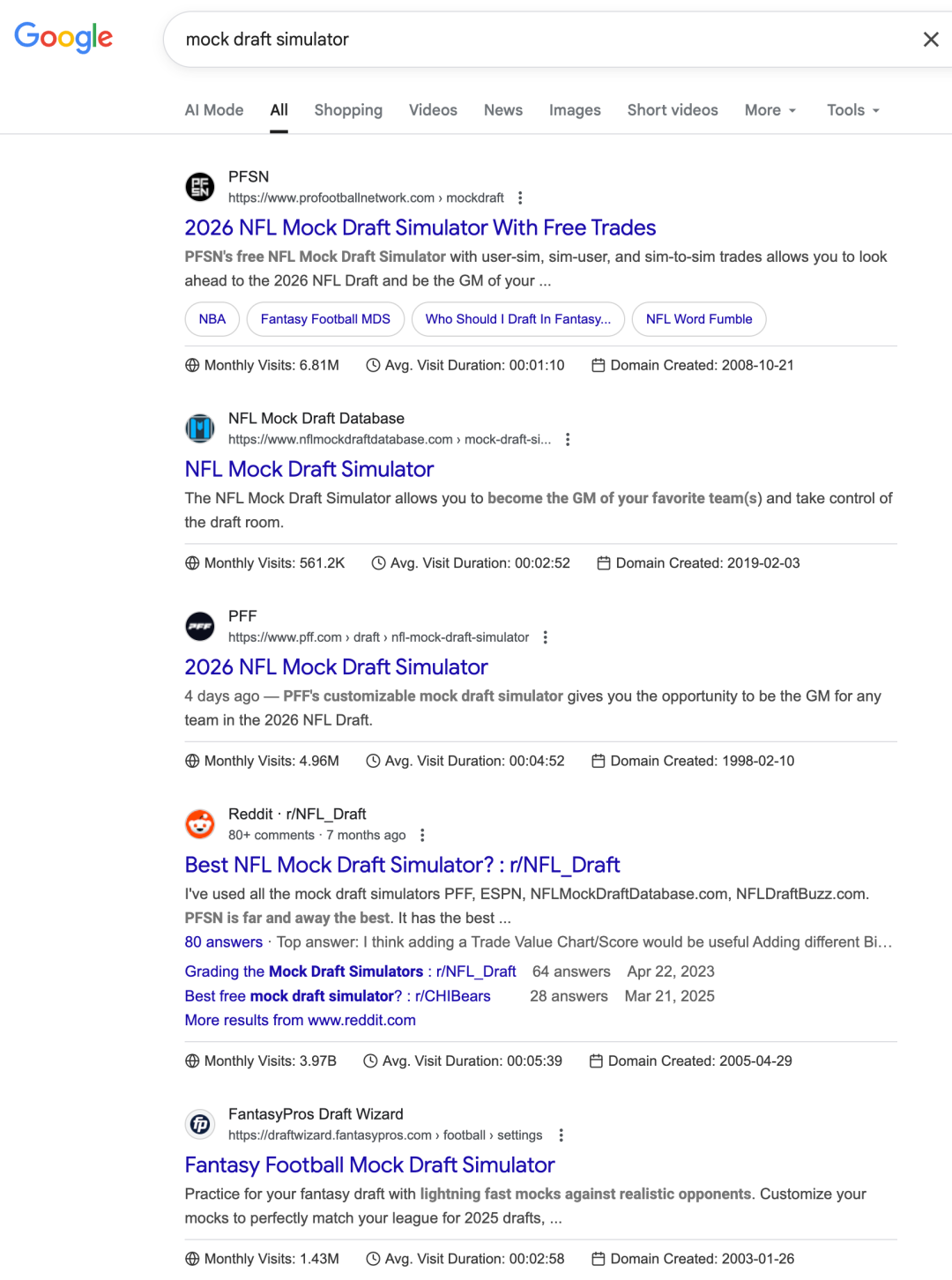Open the three-dot menu for the PFSN result

[520, 197]
